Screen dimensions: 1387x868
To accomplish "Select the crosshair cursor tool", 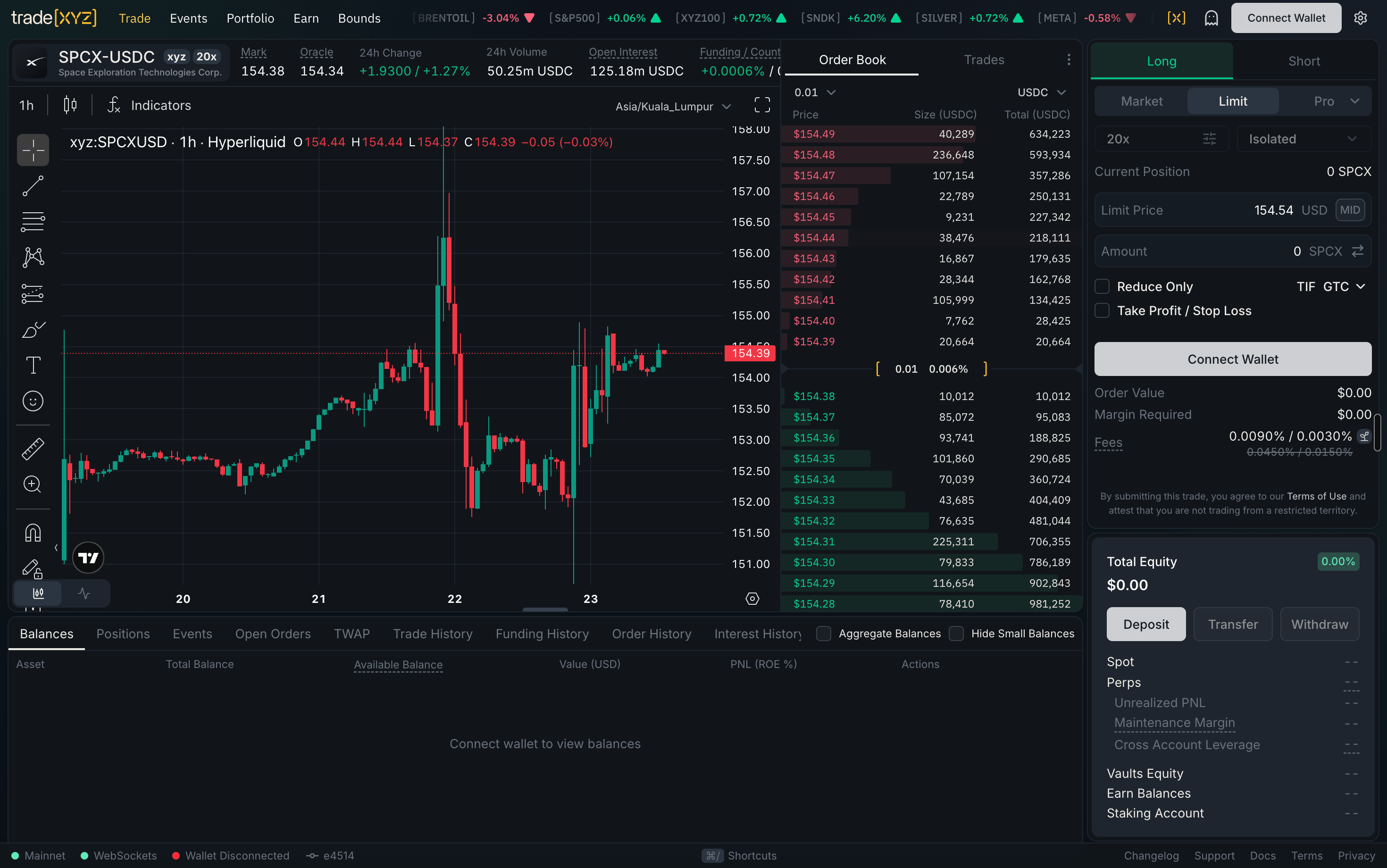I will point(33,150).
